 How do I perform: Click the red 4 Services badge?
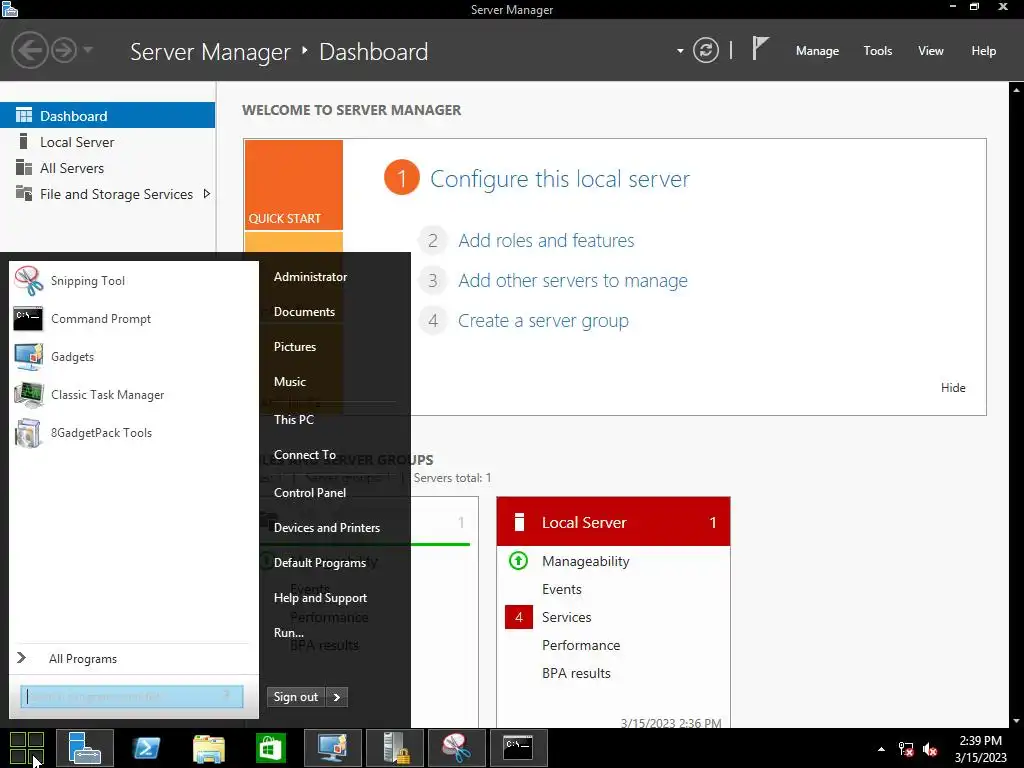coord(519,617)
